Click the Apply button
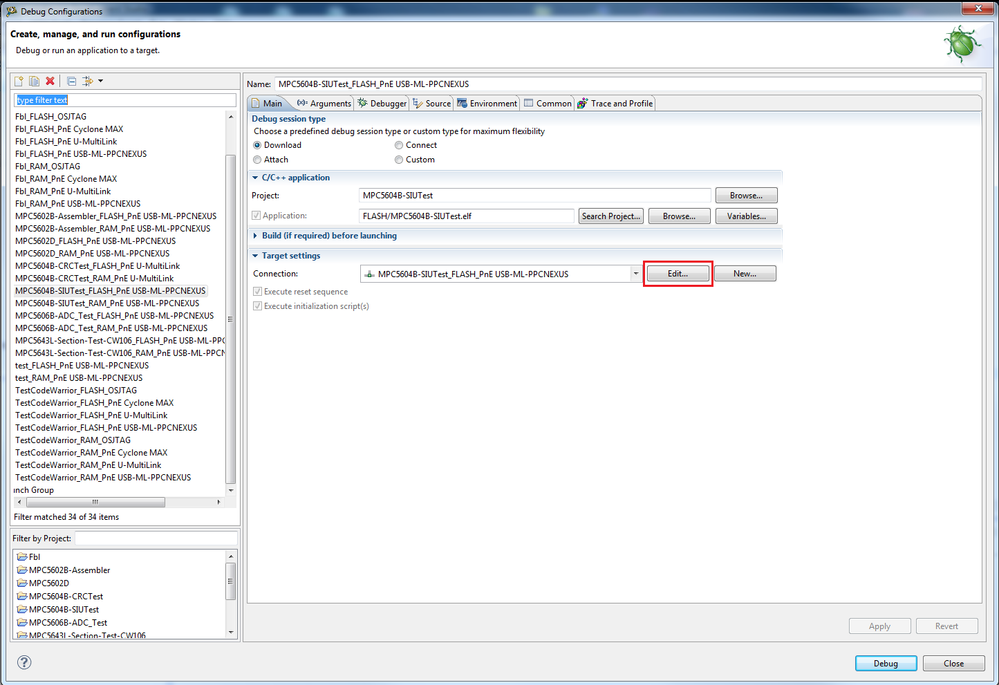999x685 pixels. click(880, 626)
